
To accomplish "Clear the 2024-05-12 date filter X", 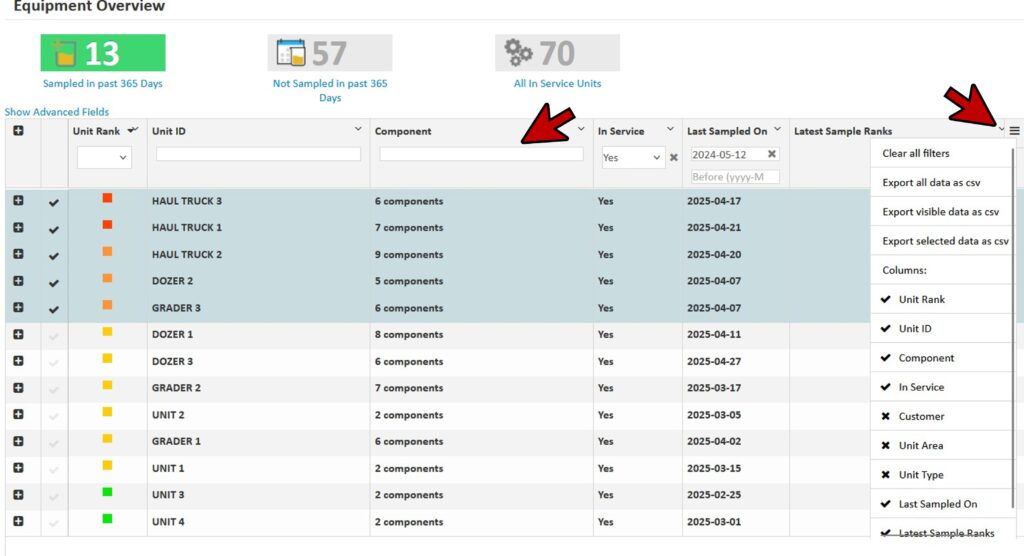I will pyautogui.click(x=772, y=154).
